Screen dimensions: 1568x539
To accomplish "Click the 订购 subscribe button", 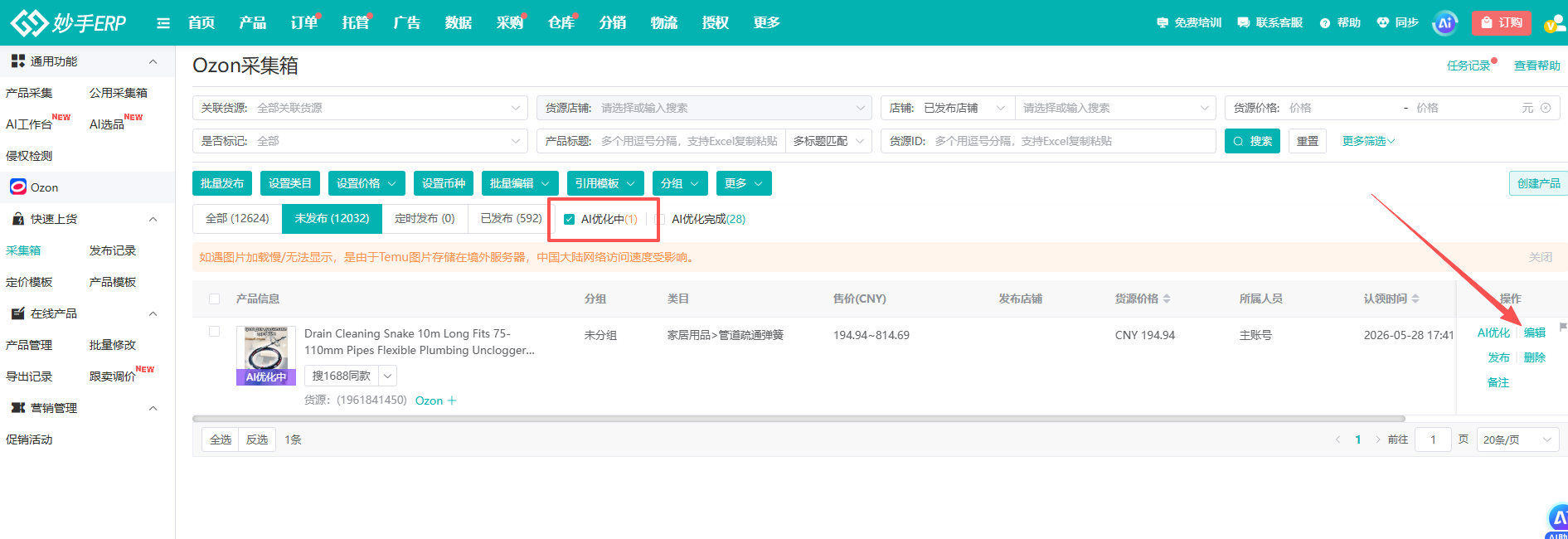I will (x=1502, y=22).
